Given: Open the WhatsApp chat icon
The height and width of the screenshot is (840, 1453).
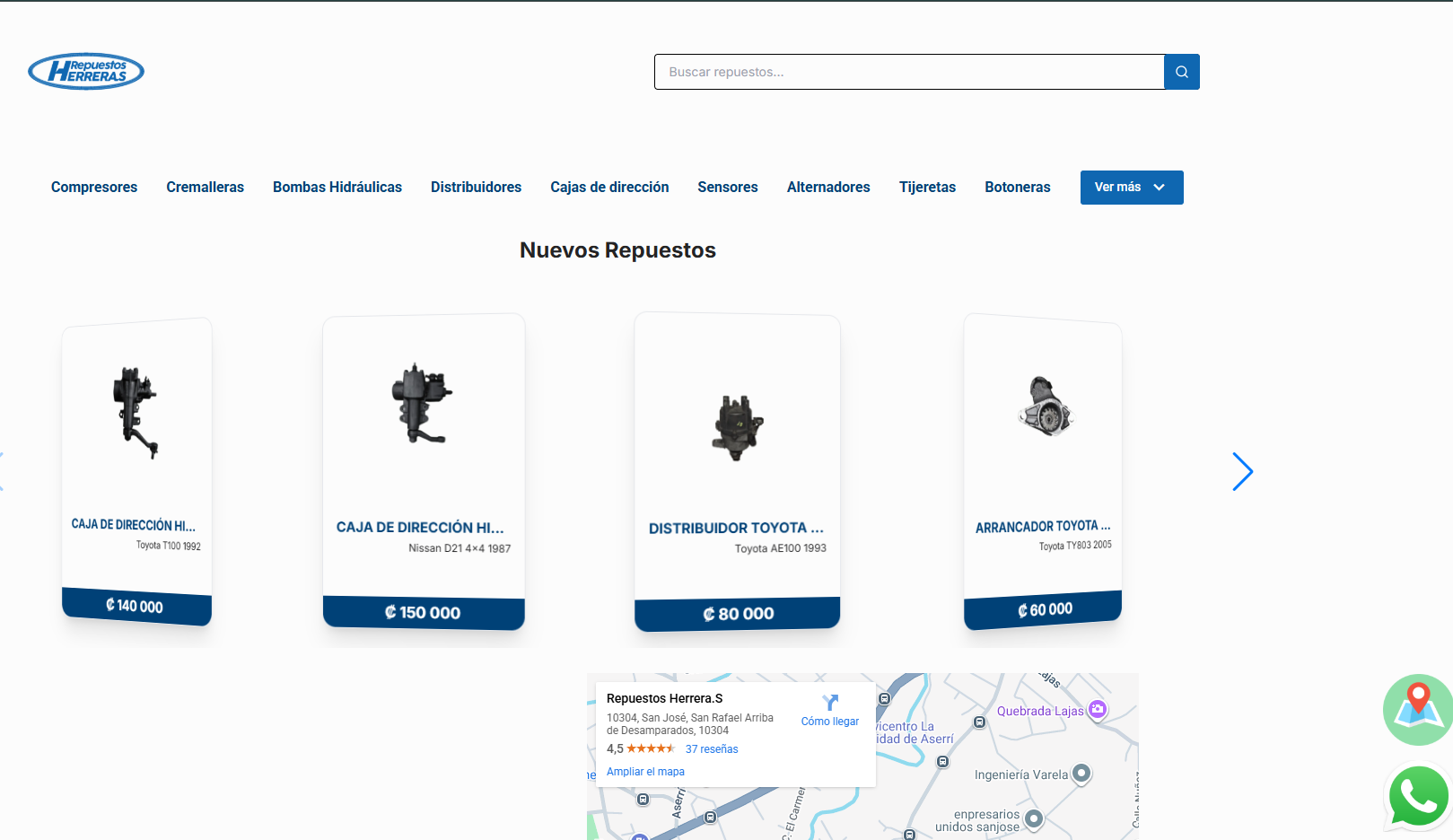Looking at the screenshot, I should click(x=1418, y=797).
